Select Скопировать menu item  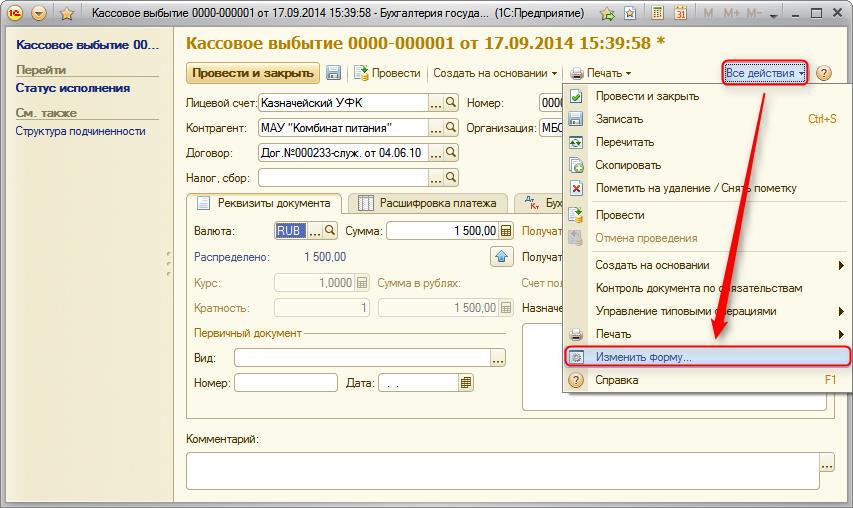click(707, 165)
